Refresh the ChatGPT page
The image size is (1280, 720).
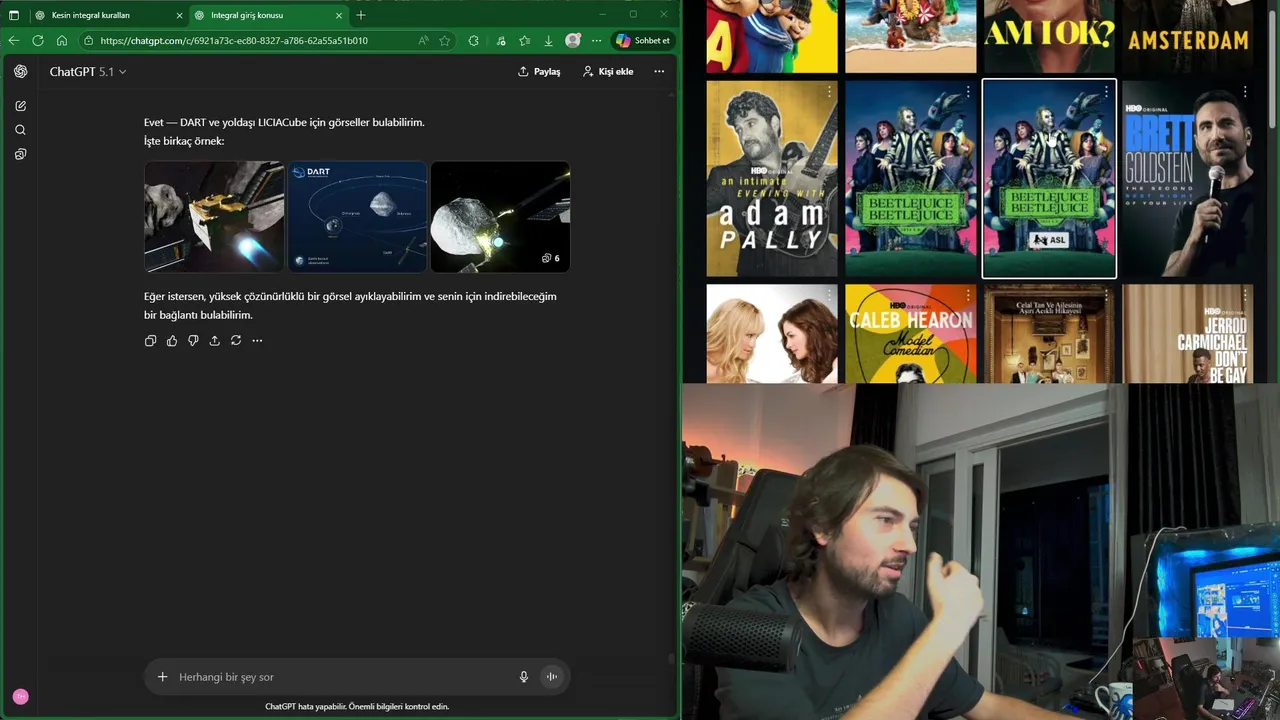[x=38, y=41]
